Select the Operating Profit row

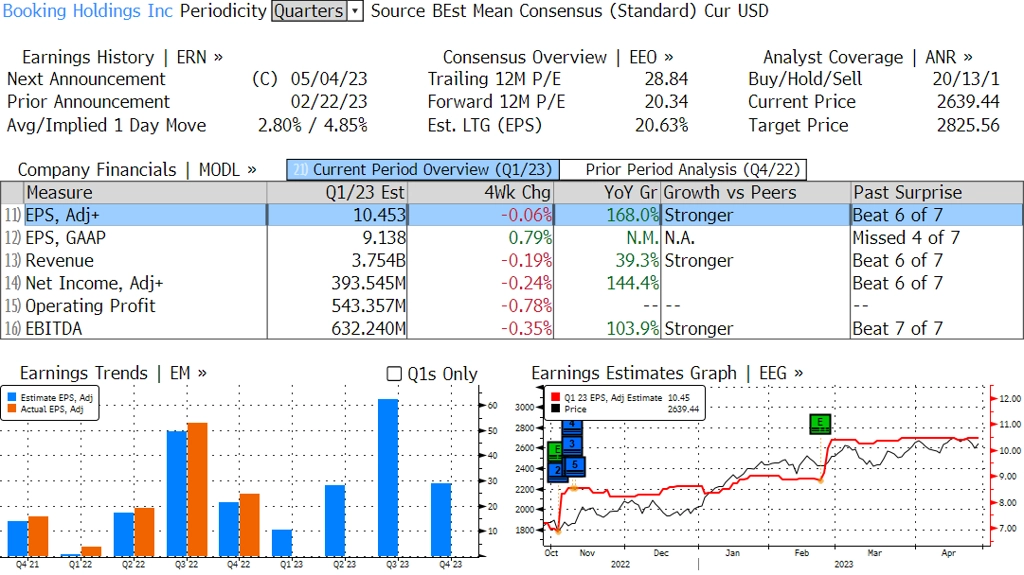coord(512,306)
